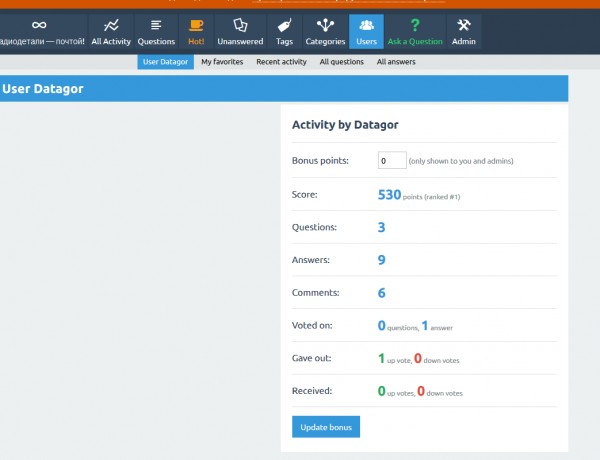The image size is (600, 460).
Task: Select the Users people icon
Action: point(365,25)
